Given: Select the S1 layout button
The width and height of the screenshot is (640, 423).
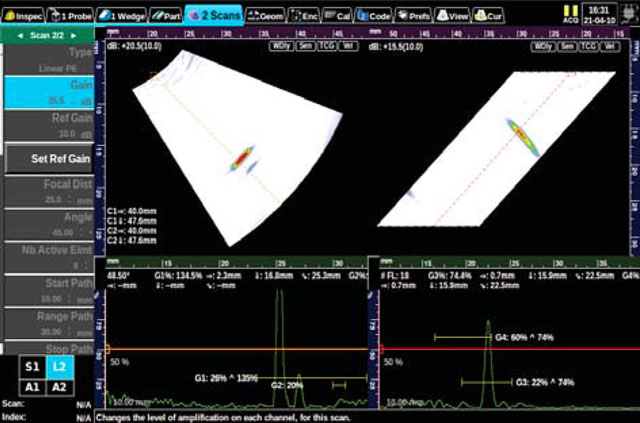Looking at the screenshot, I should click(x=31, y=369).
